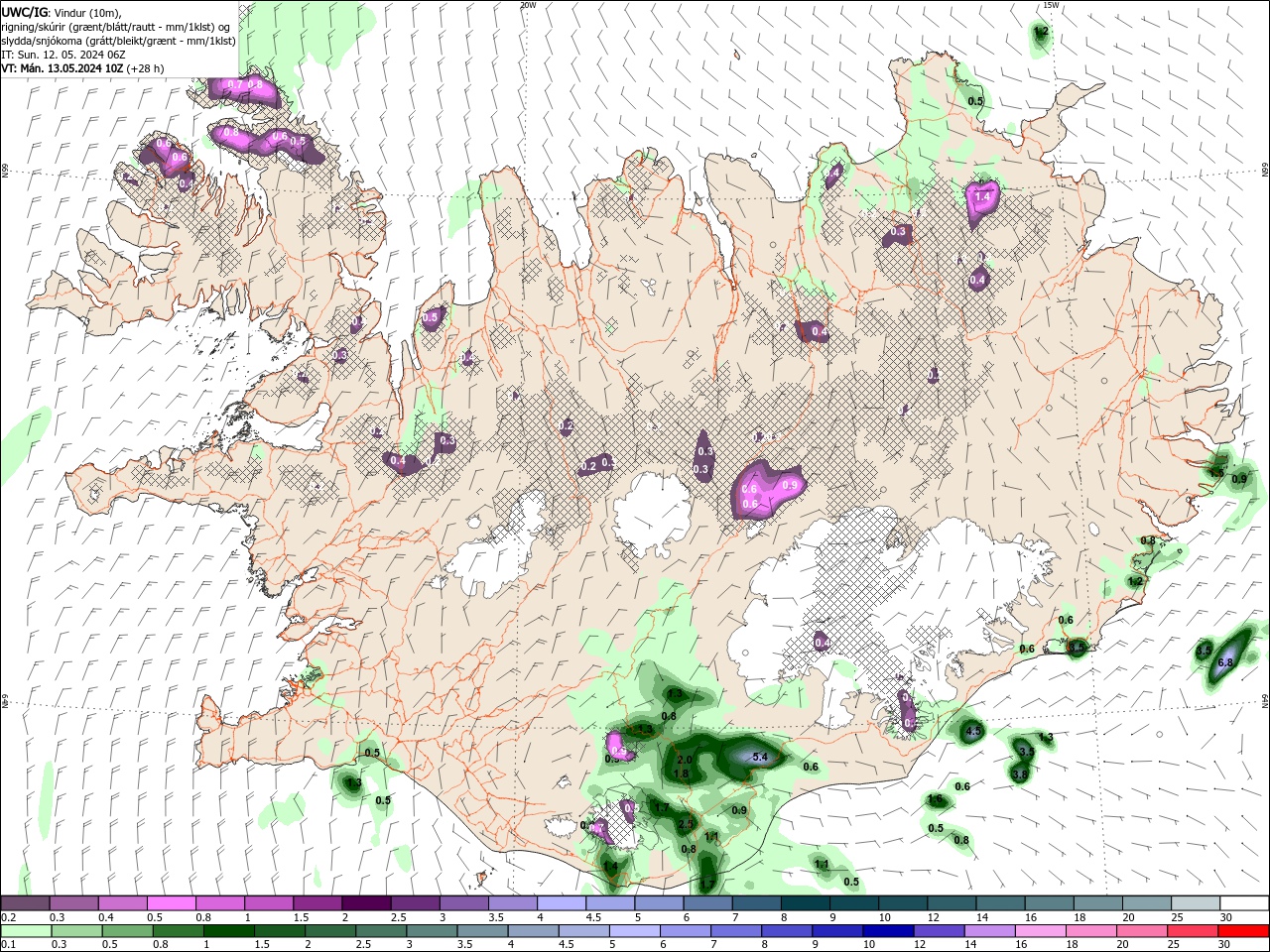This screenshot has height=952, width=1270.
Task: Click the 64N latitude label on the right edge
Action: point(1264,701)
